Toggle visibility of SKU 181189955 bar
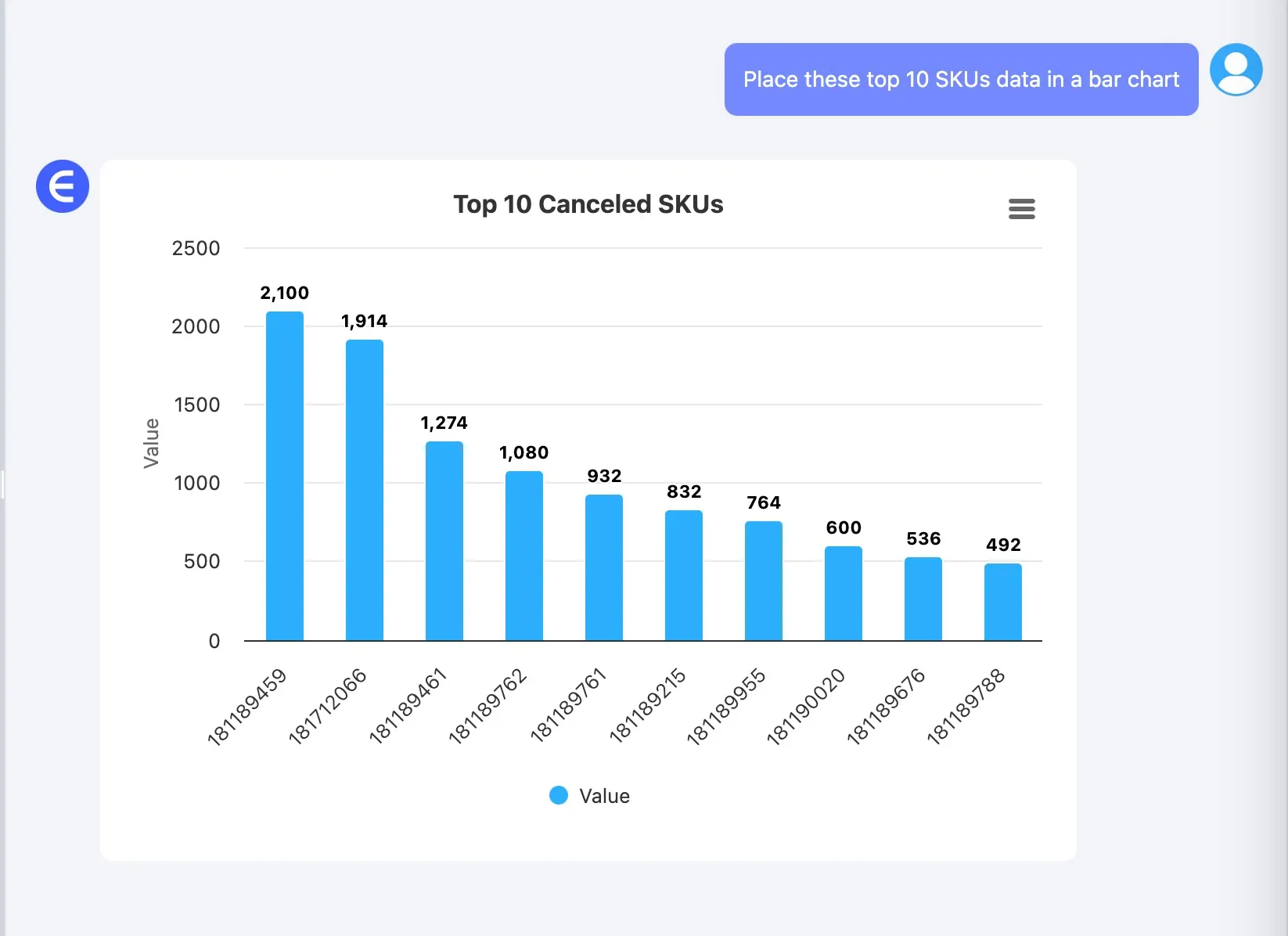 pyautogui.click(x=764, y=579)
